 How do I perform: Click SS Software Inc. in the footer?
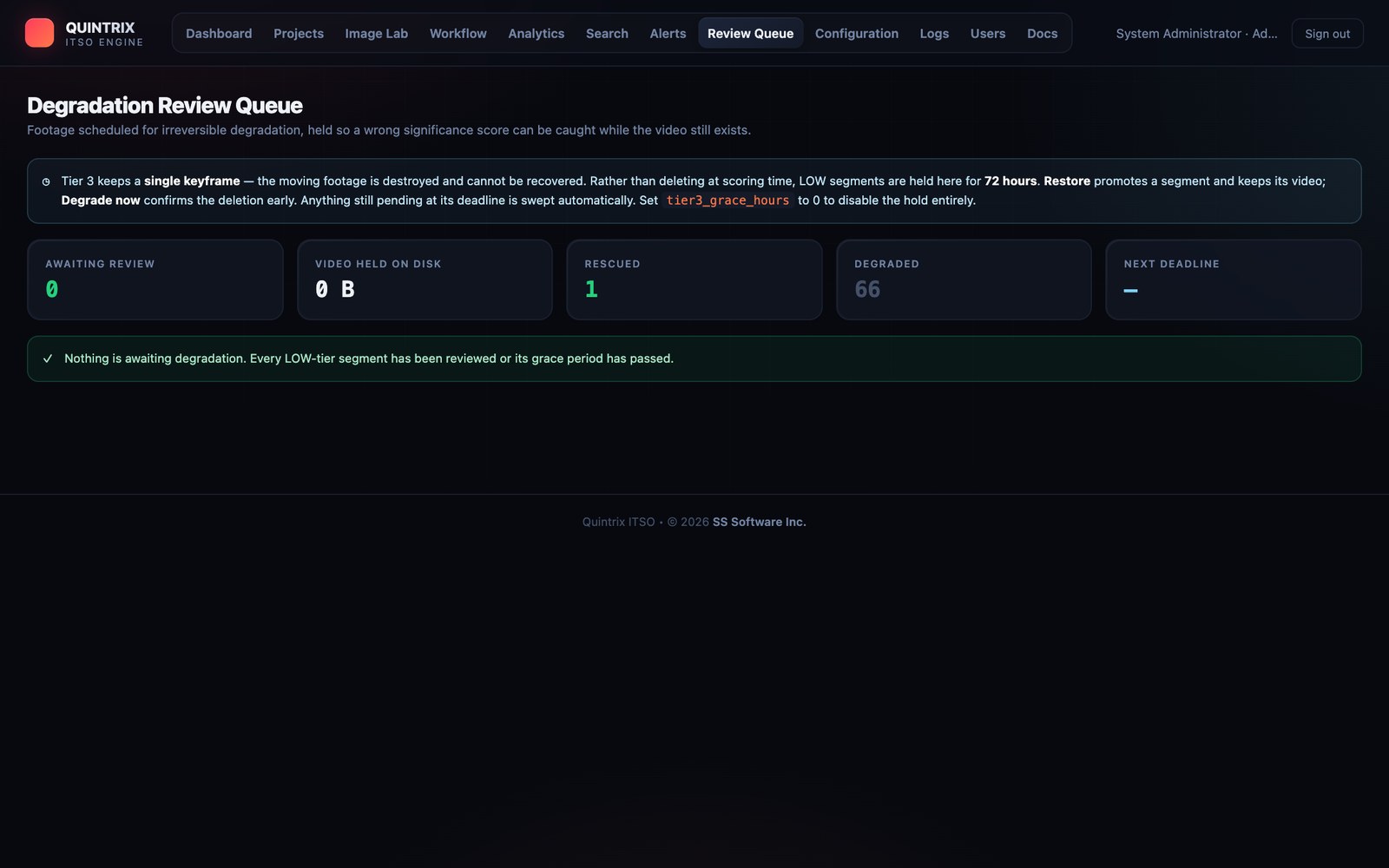tap(760, 522)
